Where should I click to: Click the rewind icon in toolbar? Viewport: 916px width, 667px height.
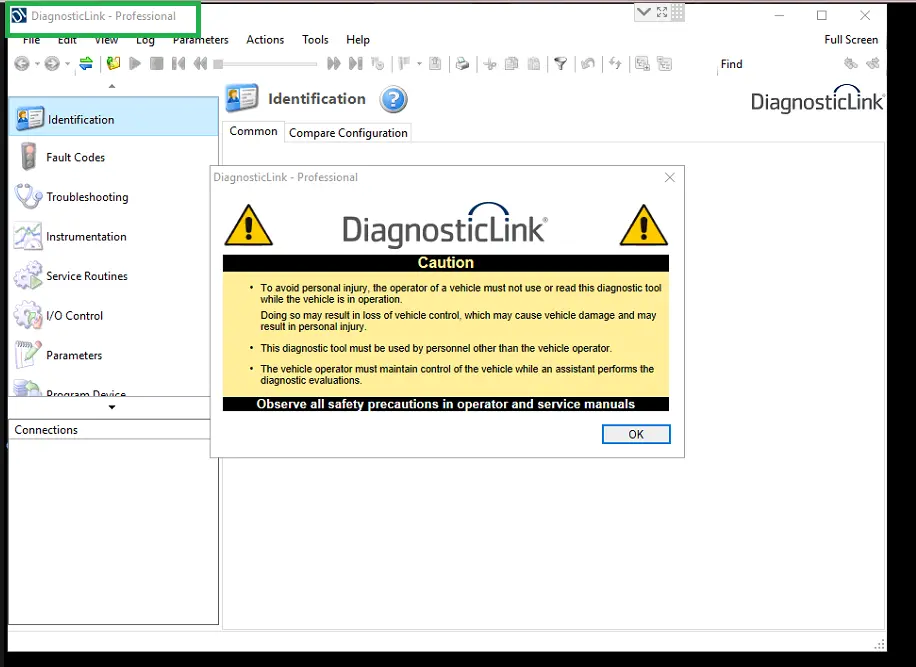pyautogui.click(x=200, y=63)
